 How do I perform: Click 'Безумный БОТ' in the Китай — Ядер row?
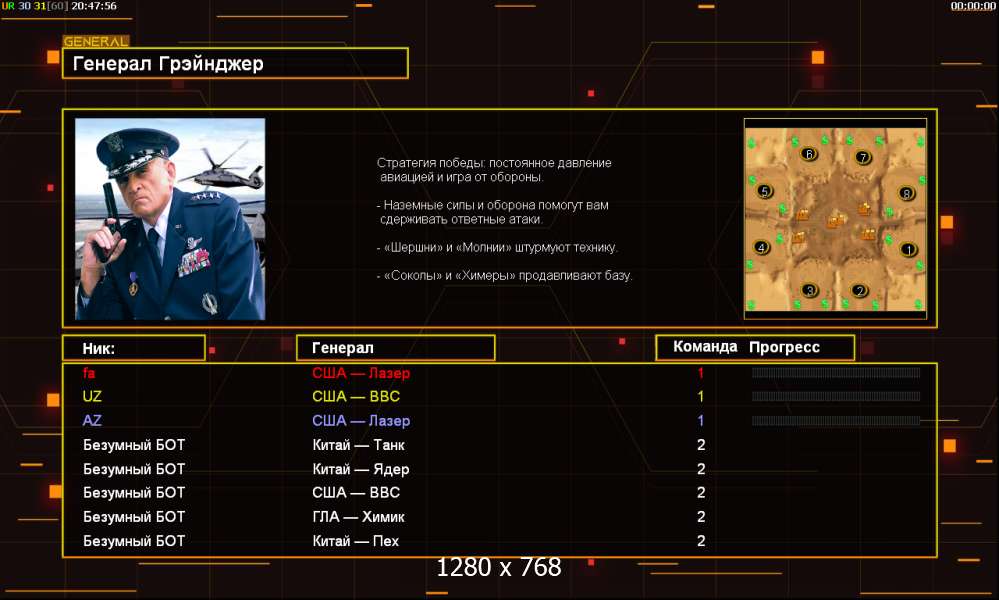[134, 469]
